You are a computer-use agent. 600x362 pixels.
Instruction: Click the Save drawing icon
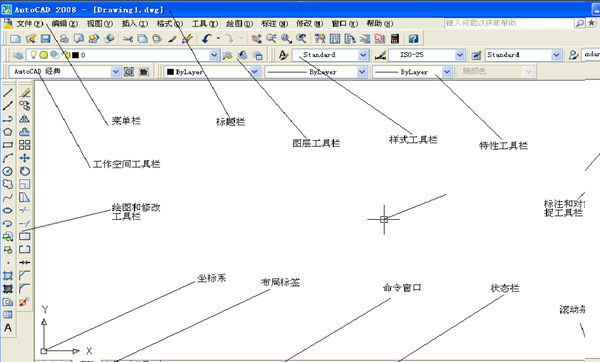click(x=46, y=39)
